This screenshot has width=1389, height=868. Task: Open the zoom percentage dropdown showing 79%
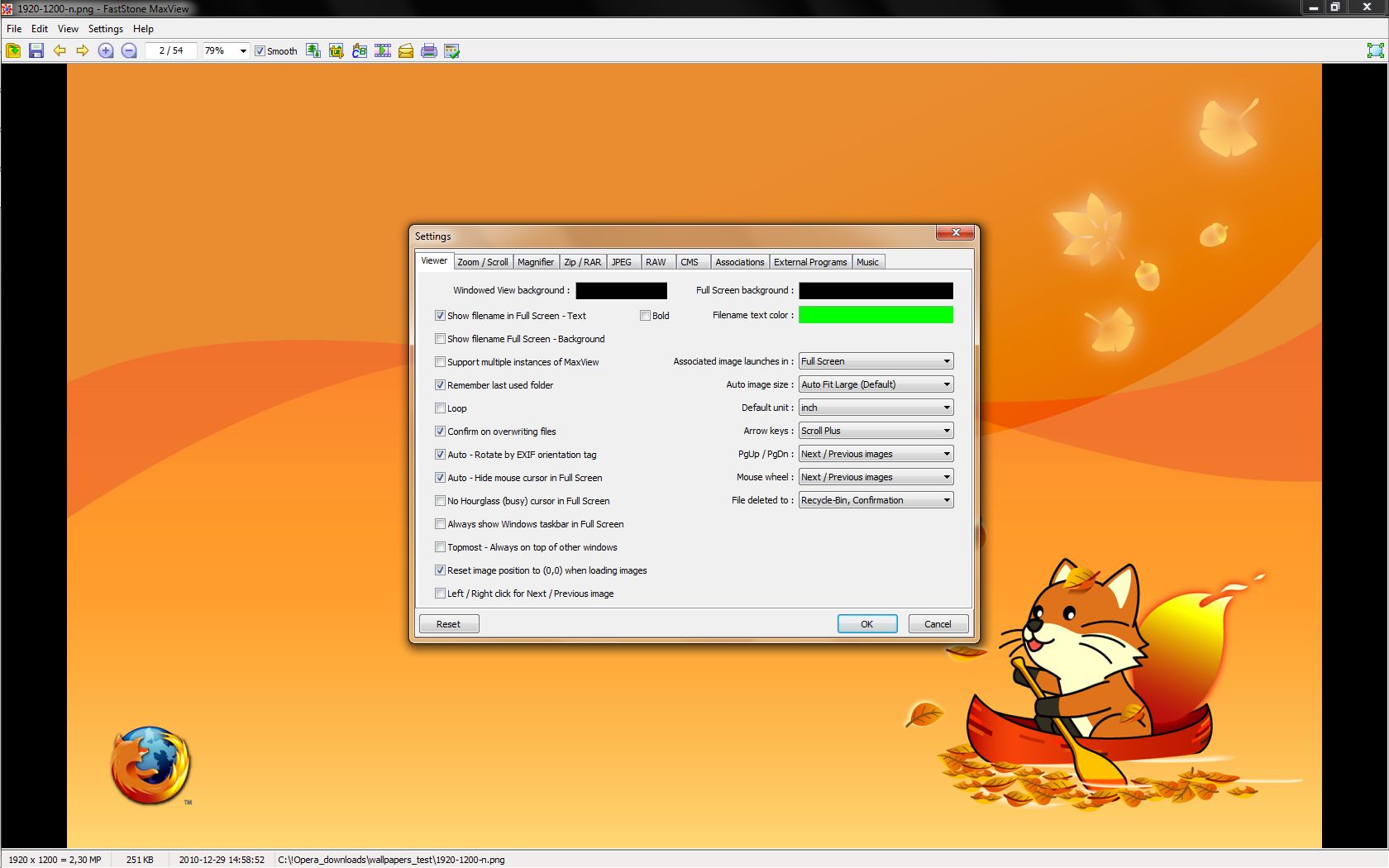tap(243, 51)
